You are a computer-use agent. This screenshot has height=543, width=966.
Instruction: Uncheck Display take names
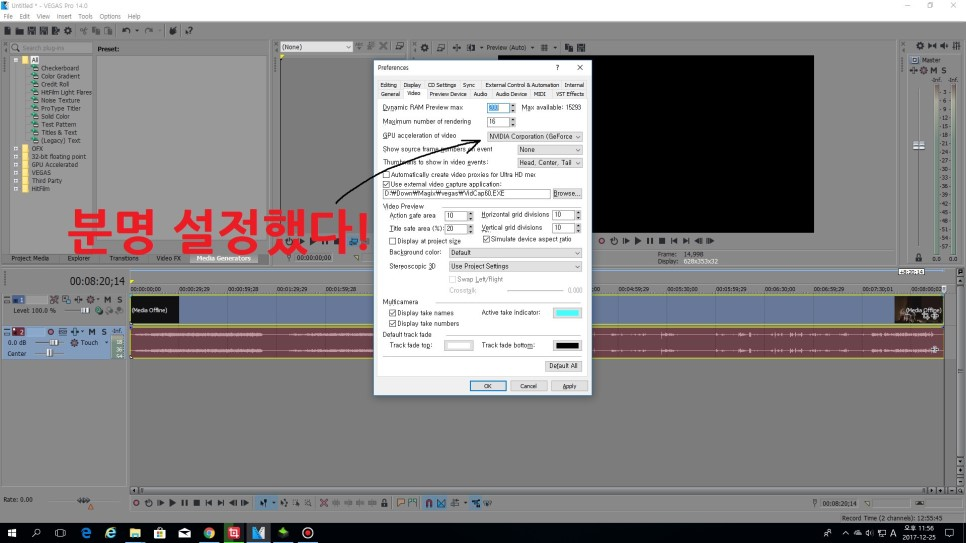[392, 313]
